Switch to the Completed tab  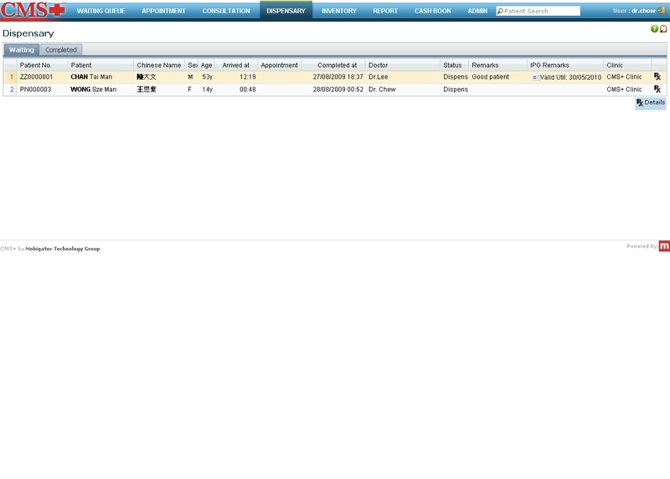pyautogui.click(x=61, y=50)
